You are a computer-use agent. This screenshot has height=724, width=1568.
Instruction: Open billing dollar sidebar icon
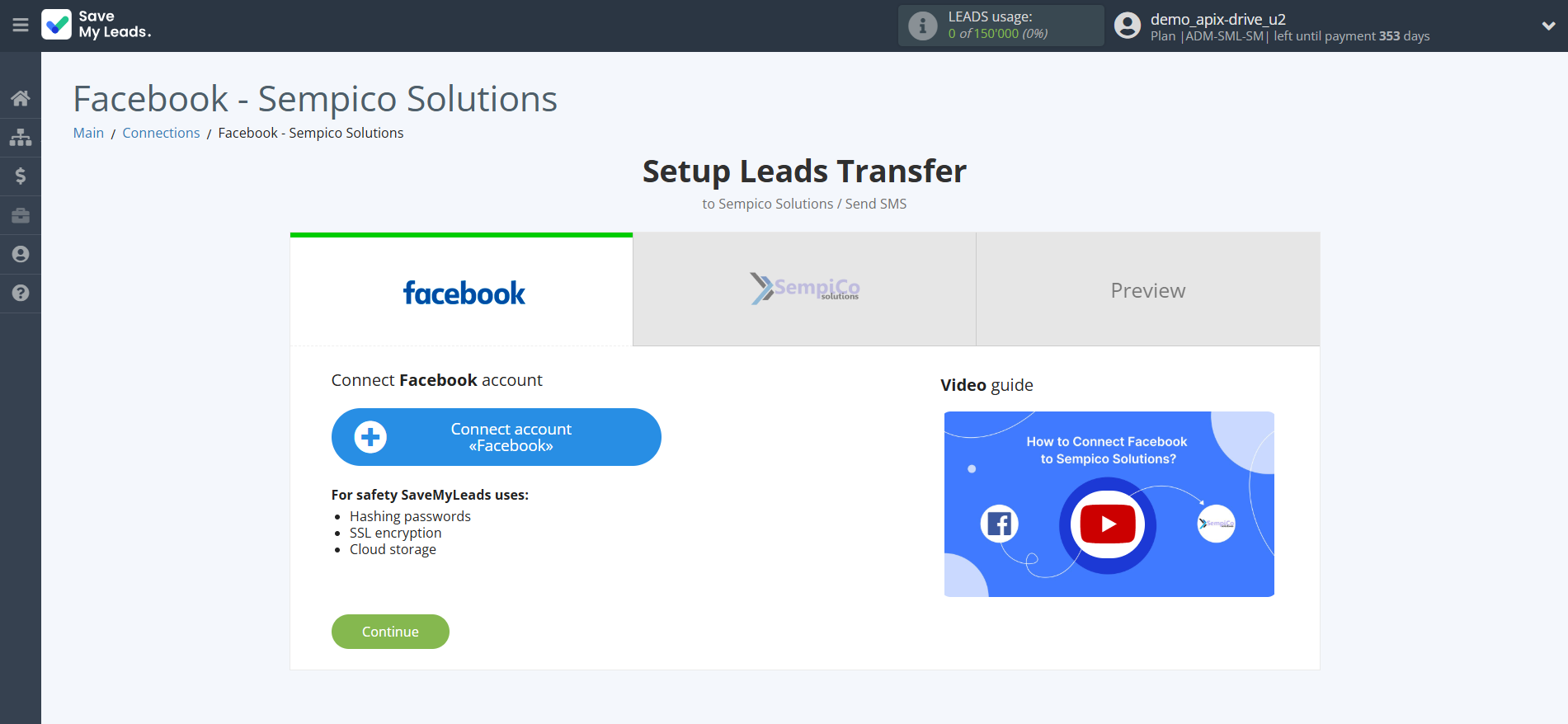tap(21, 176)
